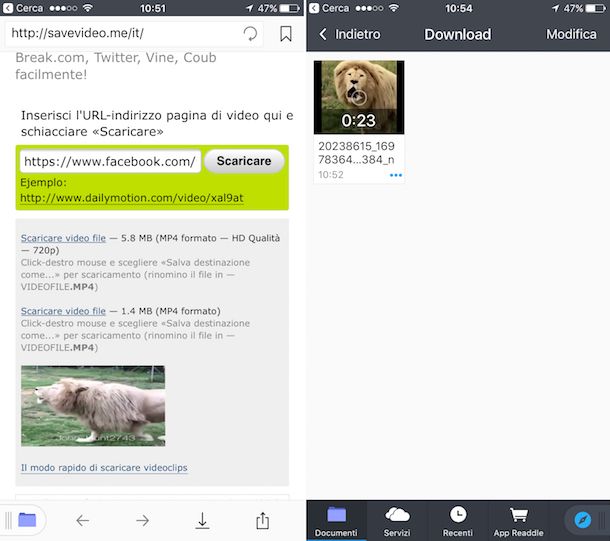Open the downloaded lion video thumbnail

pos(359,97)
